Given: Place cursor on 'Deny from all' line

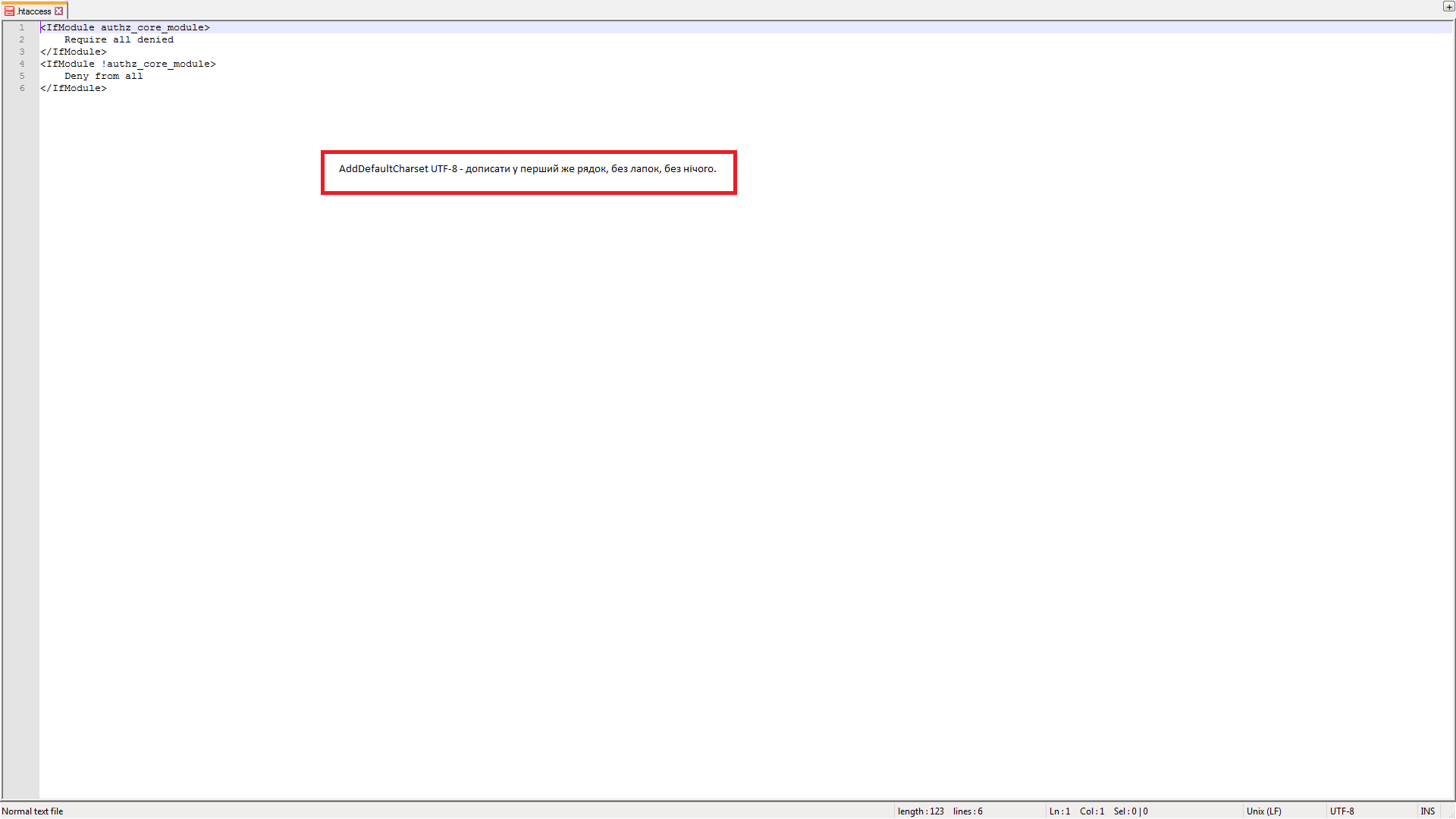Looking at the screenshot, I should click(103, 76).
